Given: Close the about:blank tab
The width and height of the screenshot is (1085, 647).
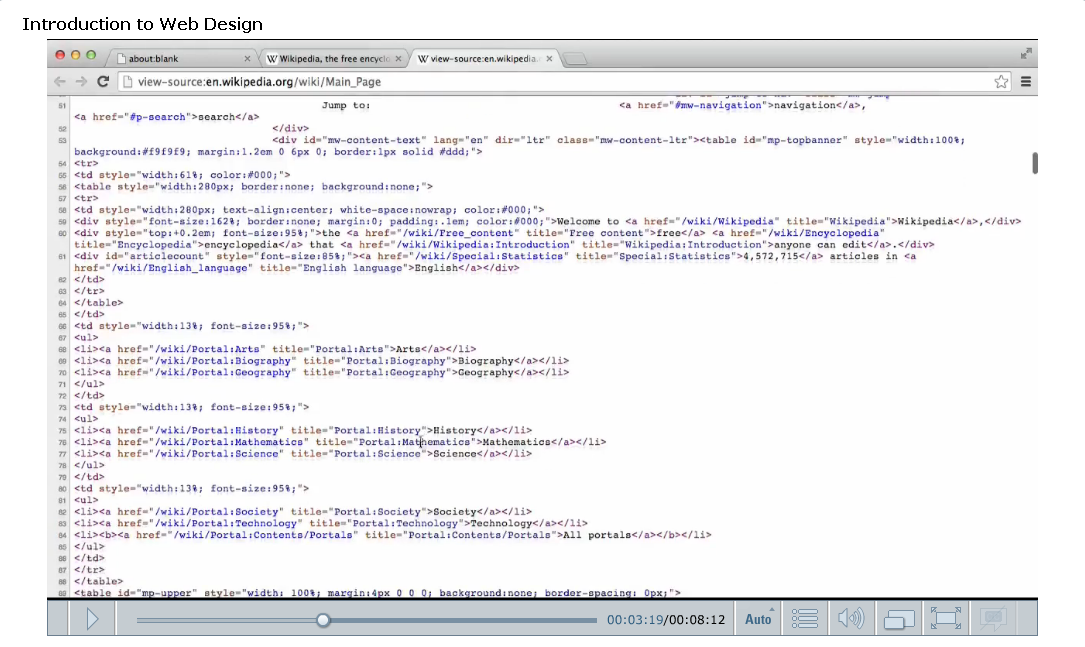Looking at the screenshot, I should (247, 59).
